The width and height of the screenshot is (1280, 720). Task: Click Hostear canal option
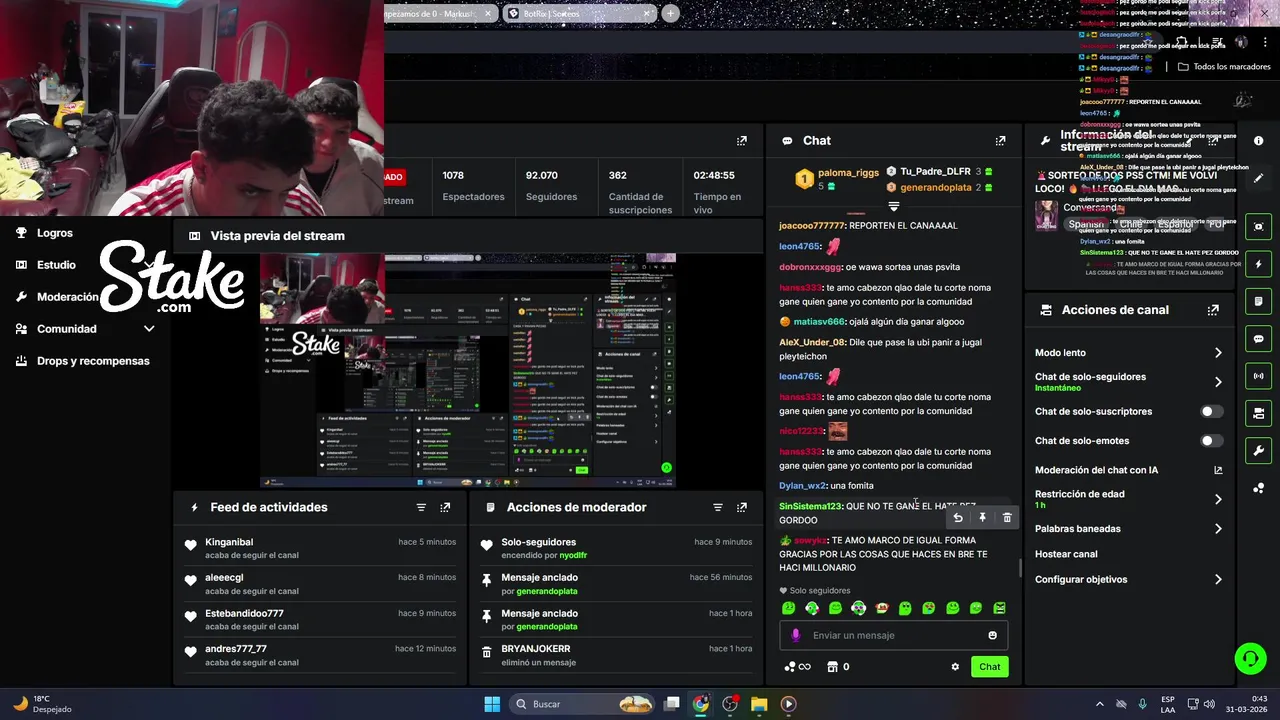(x=1066, y=554)
